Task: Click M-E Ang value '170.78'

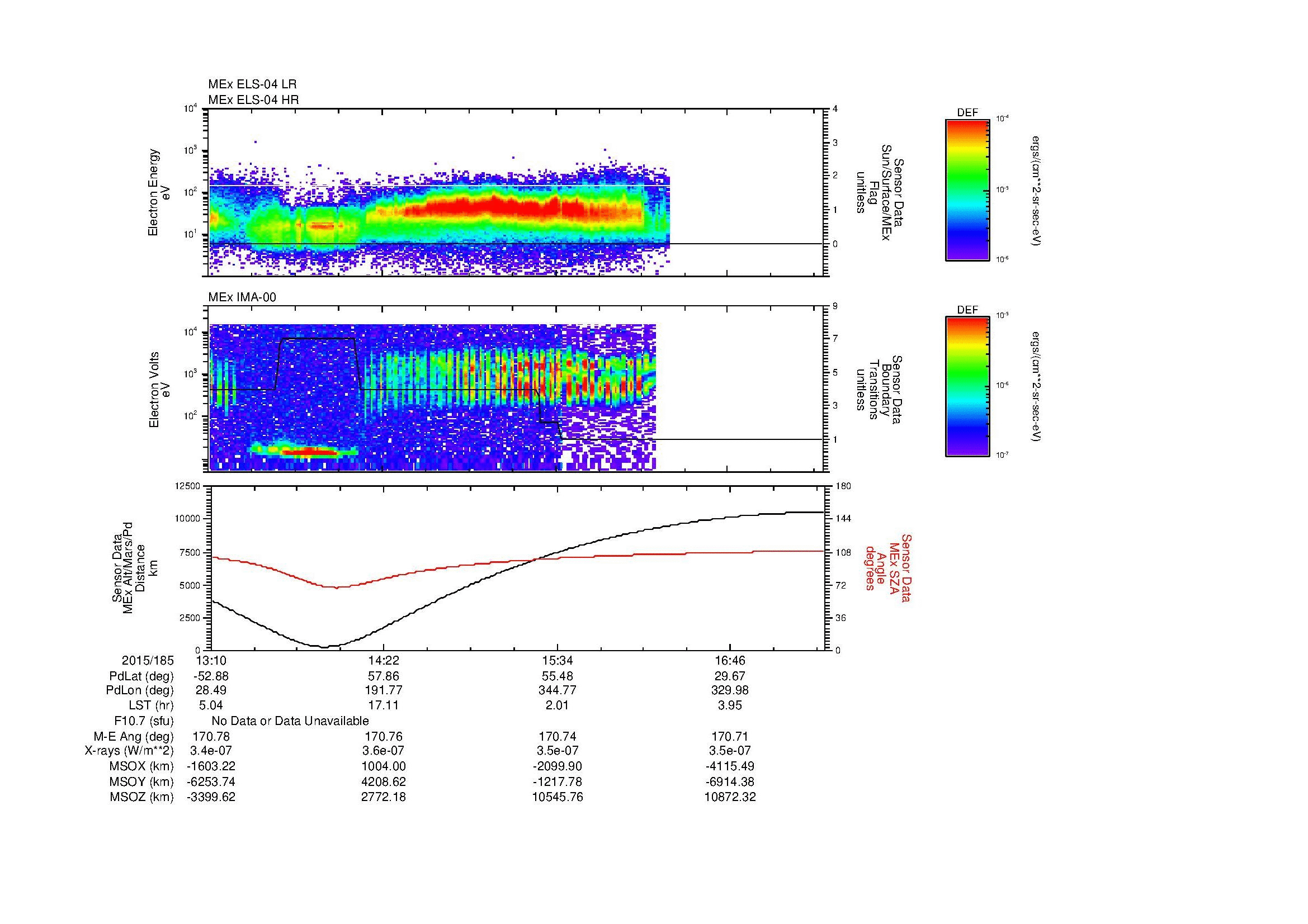Action: [x=211, y=737]
